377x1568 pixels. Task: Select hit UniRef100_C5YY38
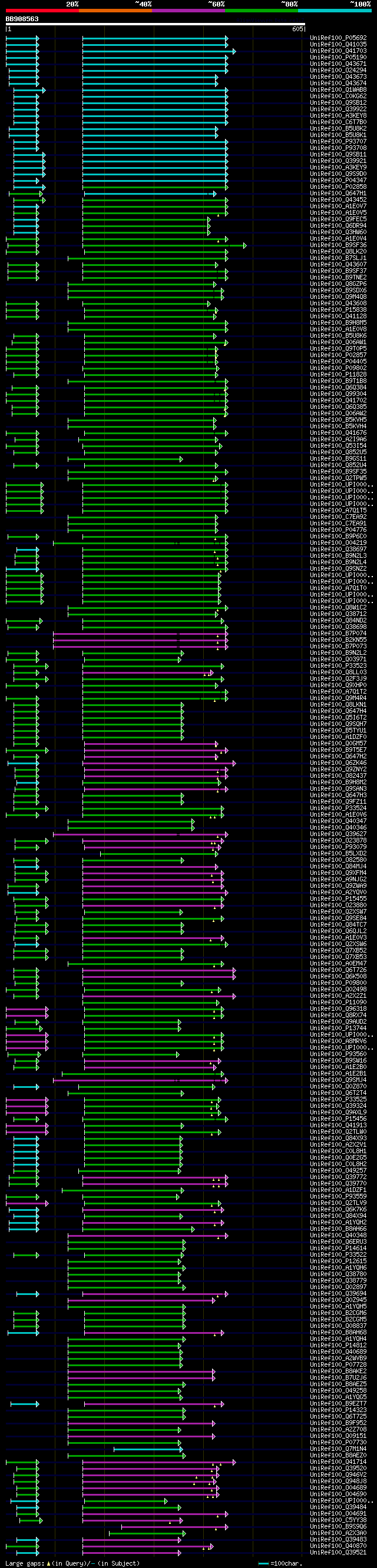338,1521
